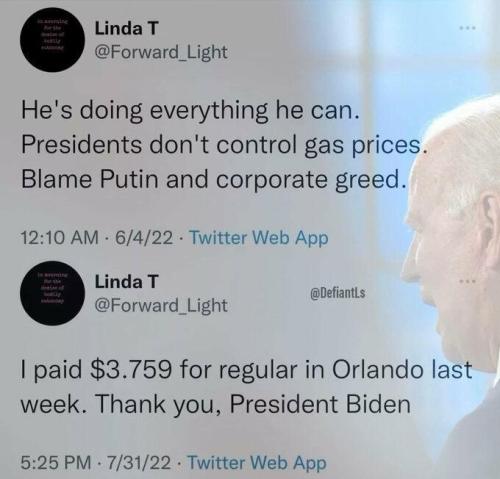
Task: Open Twitter Web App link beside 6/4/22
Action: coord(259,238)
